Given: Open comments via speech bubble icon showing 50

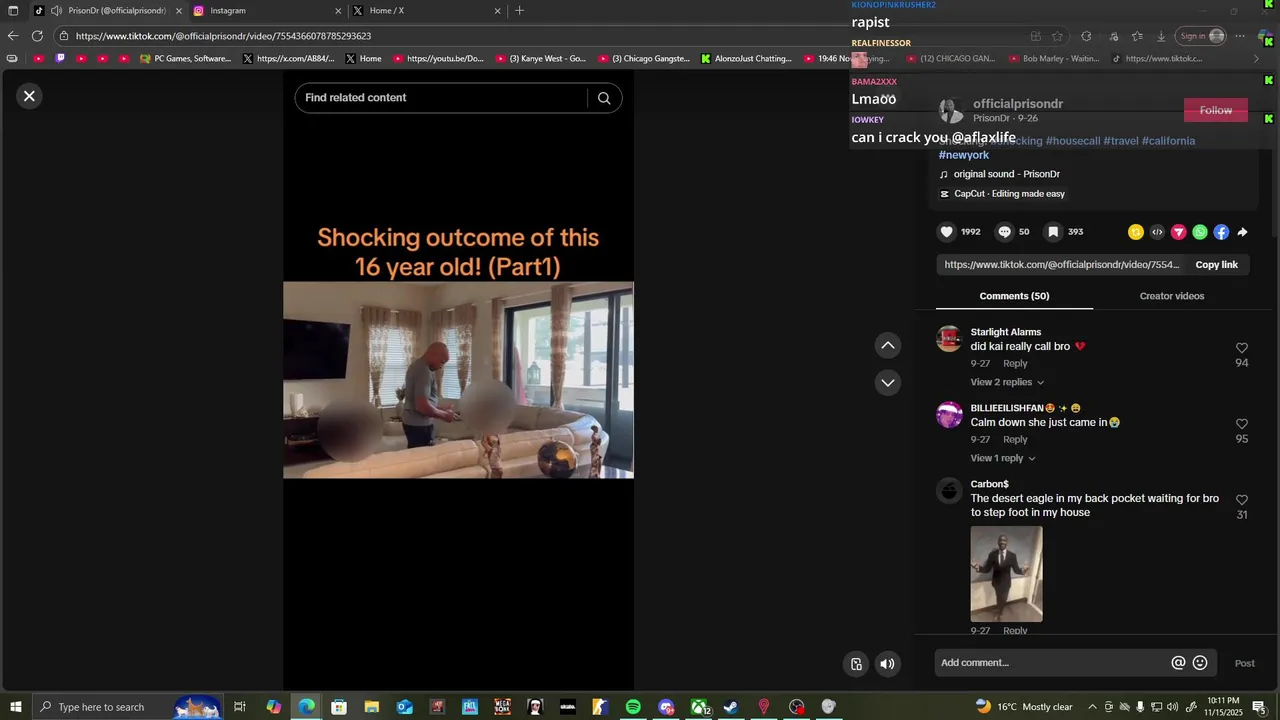Looking at the screenshot, I should click(1005, 232).
